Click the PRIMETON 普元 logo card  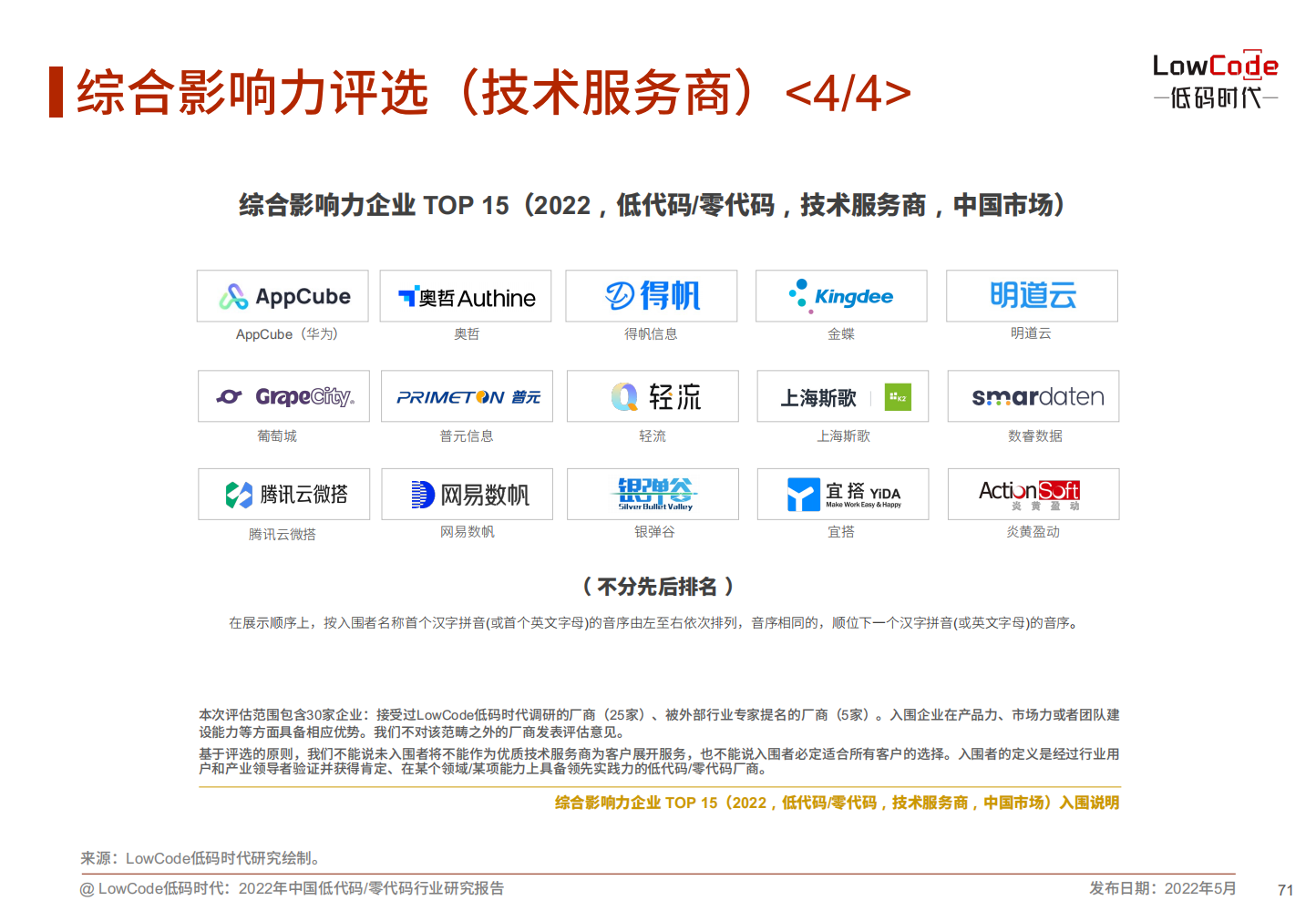pyautogui.click(x=468, y=396)
